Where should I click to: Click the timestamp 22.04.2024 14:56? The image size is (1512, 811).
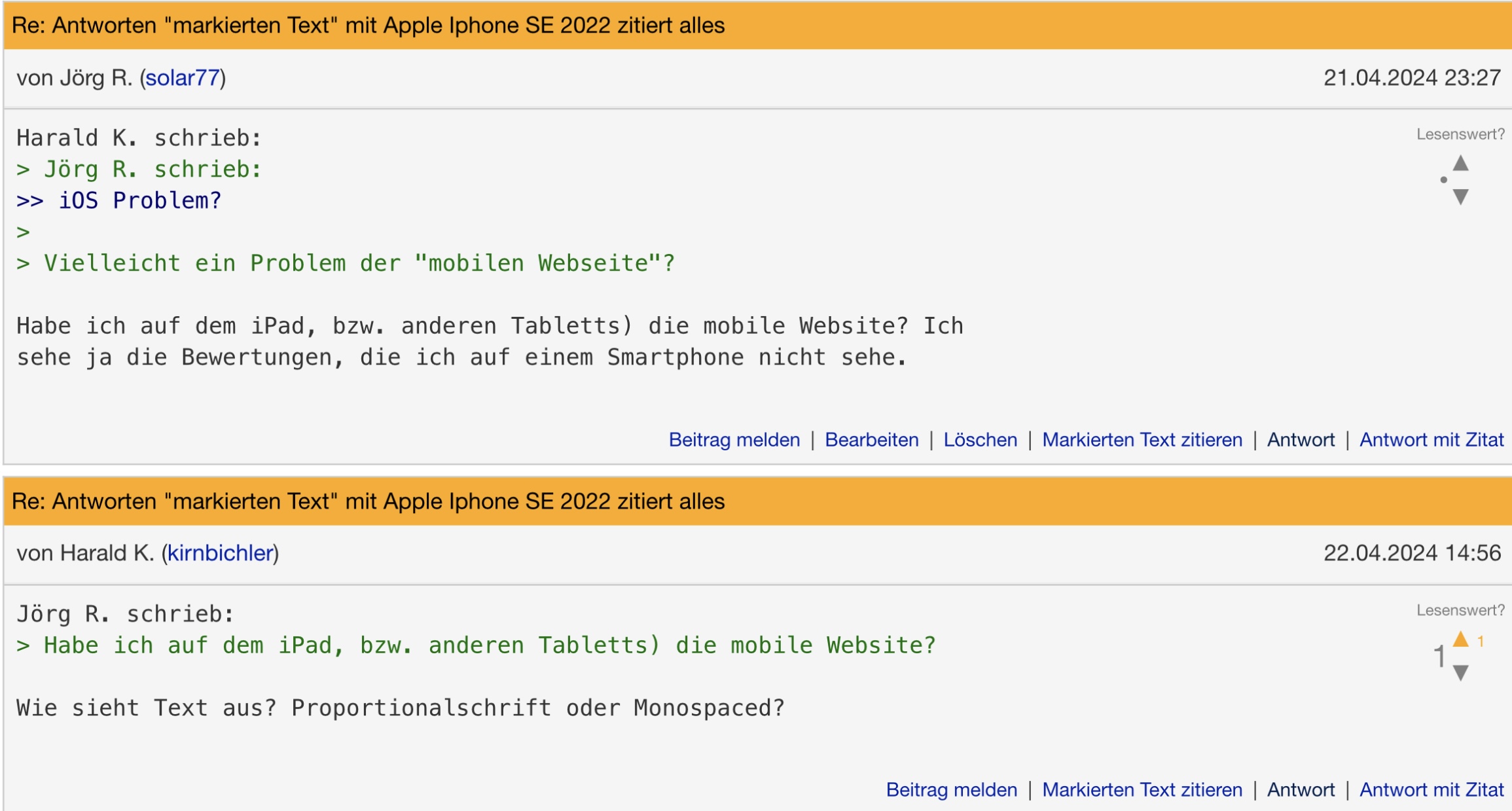1412,553
